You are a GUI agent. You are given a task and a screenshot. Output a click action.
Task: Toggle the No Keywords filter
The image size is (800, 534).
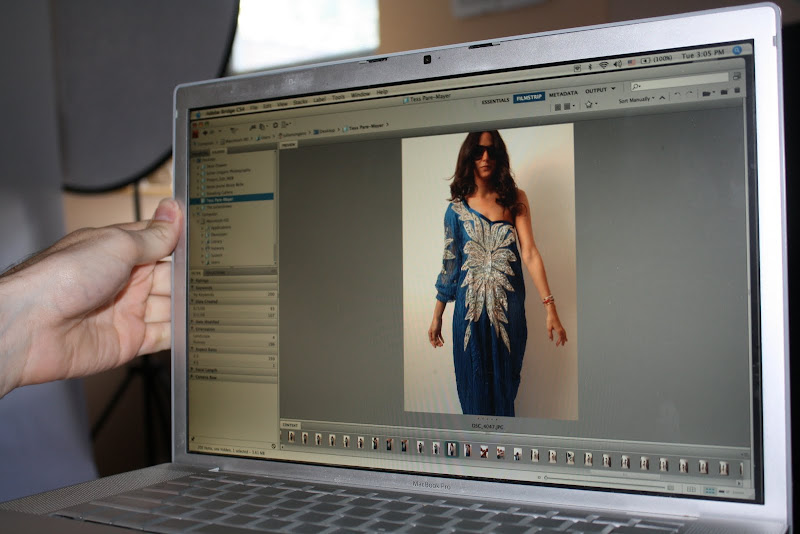point(234,294)
